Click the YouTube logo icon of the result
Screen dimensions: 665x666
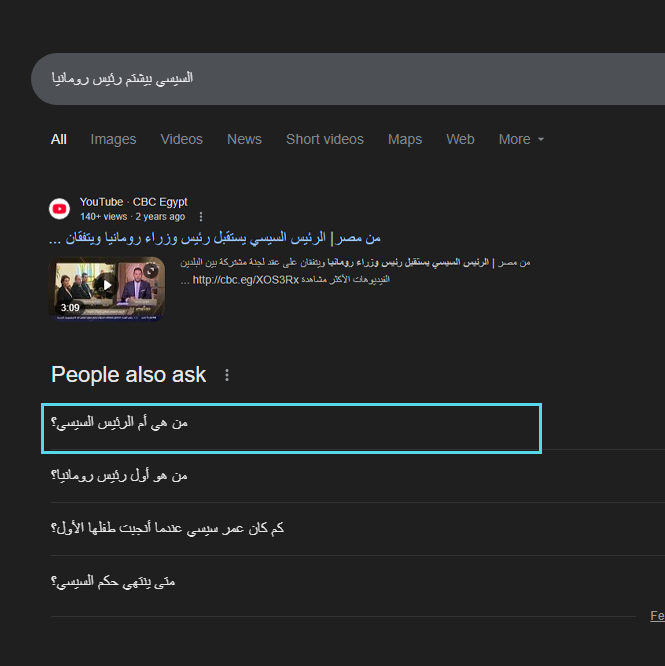(x=59, y=209)
